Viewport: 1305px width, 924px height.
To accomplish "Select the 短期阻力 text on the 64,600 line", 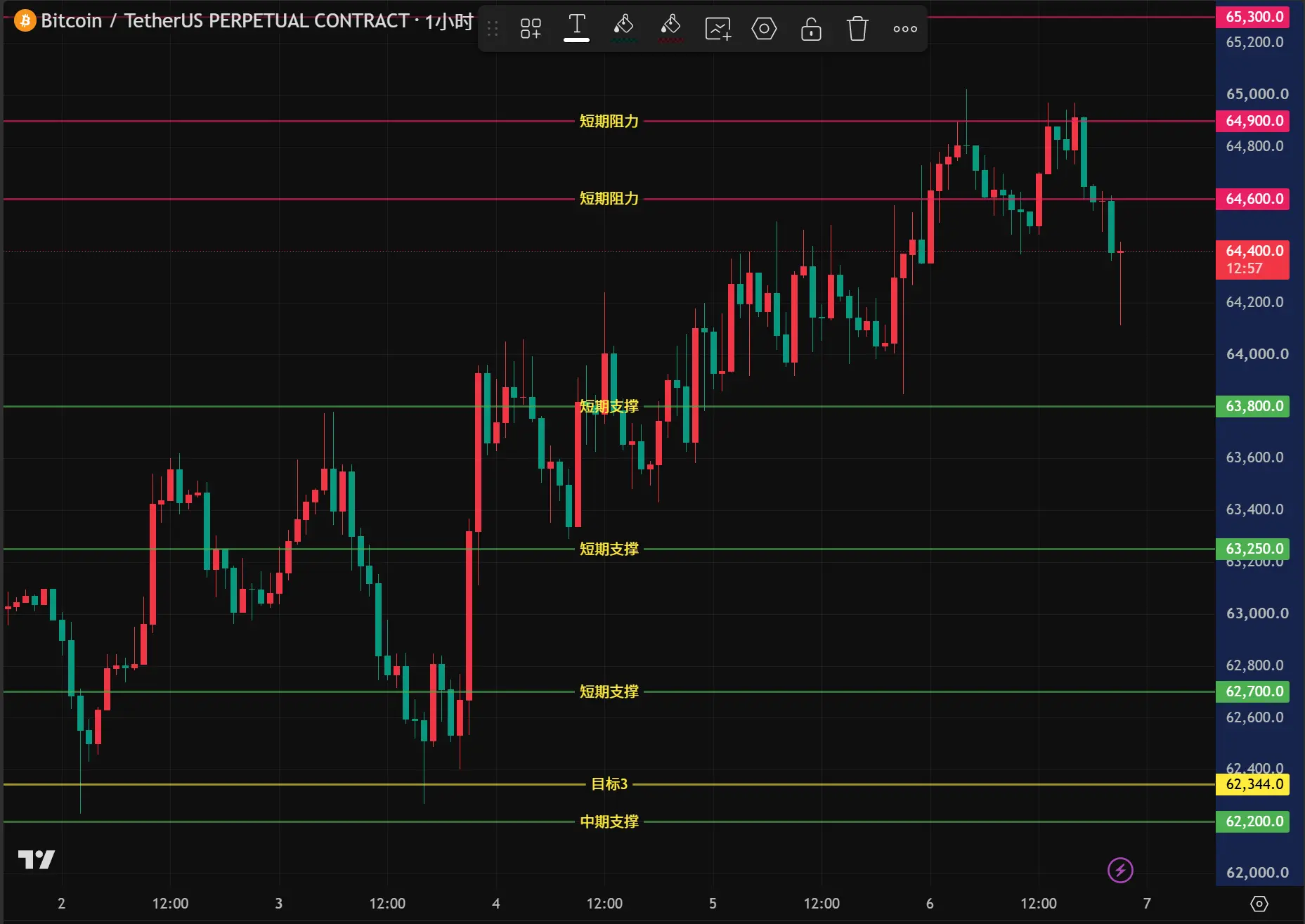I will [609, 199].
